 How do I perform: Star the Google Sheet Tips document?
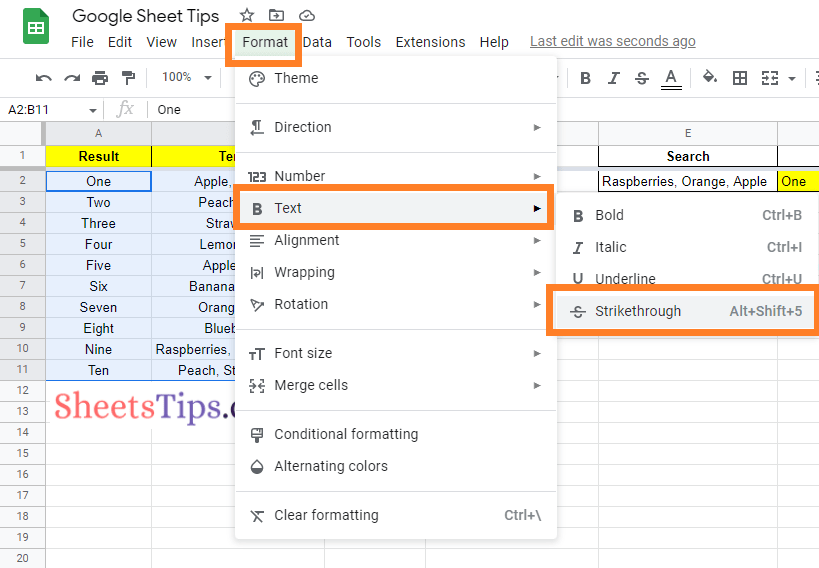[x=247, y=15]
